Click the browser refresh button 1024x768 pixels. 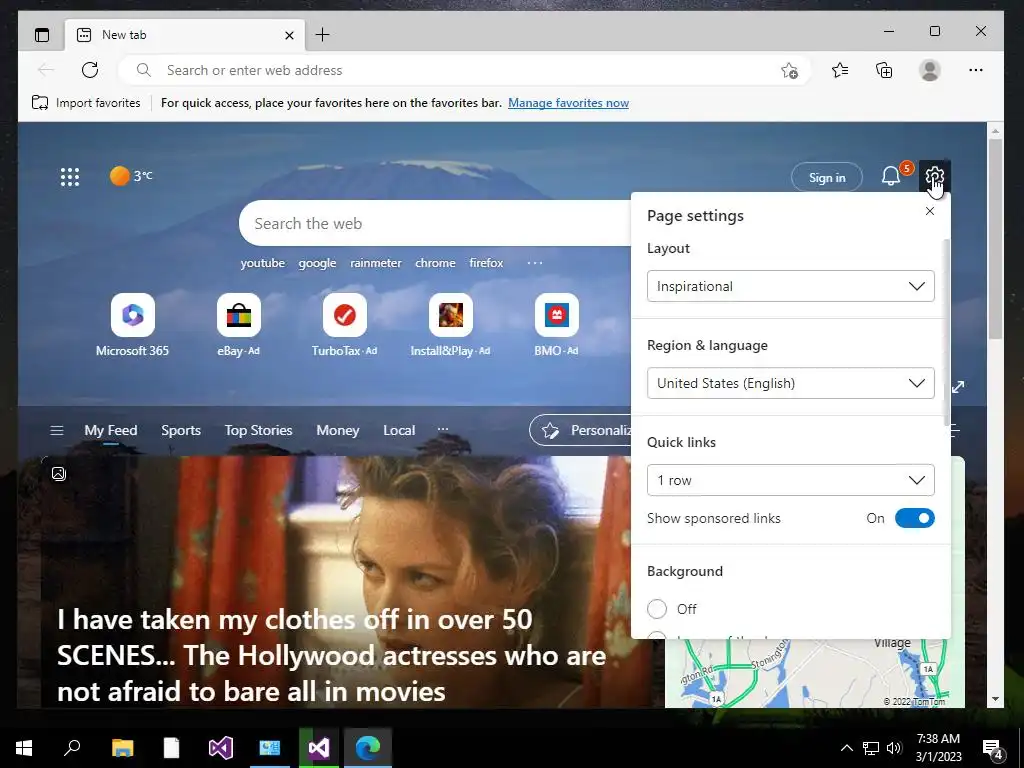coord(90,70)
